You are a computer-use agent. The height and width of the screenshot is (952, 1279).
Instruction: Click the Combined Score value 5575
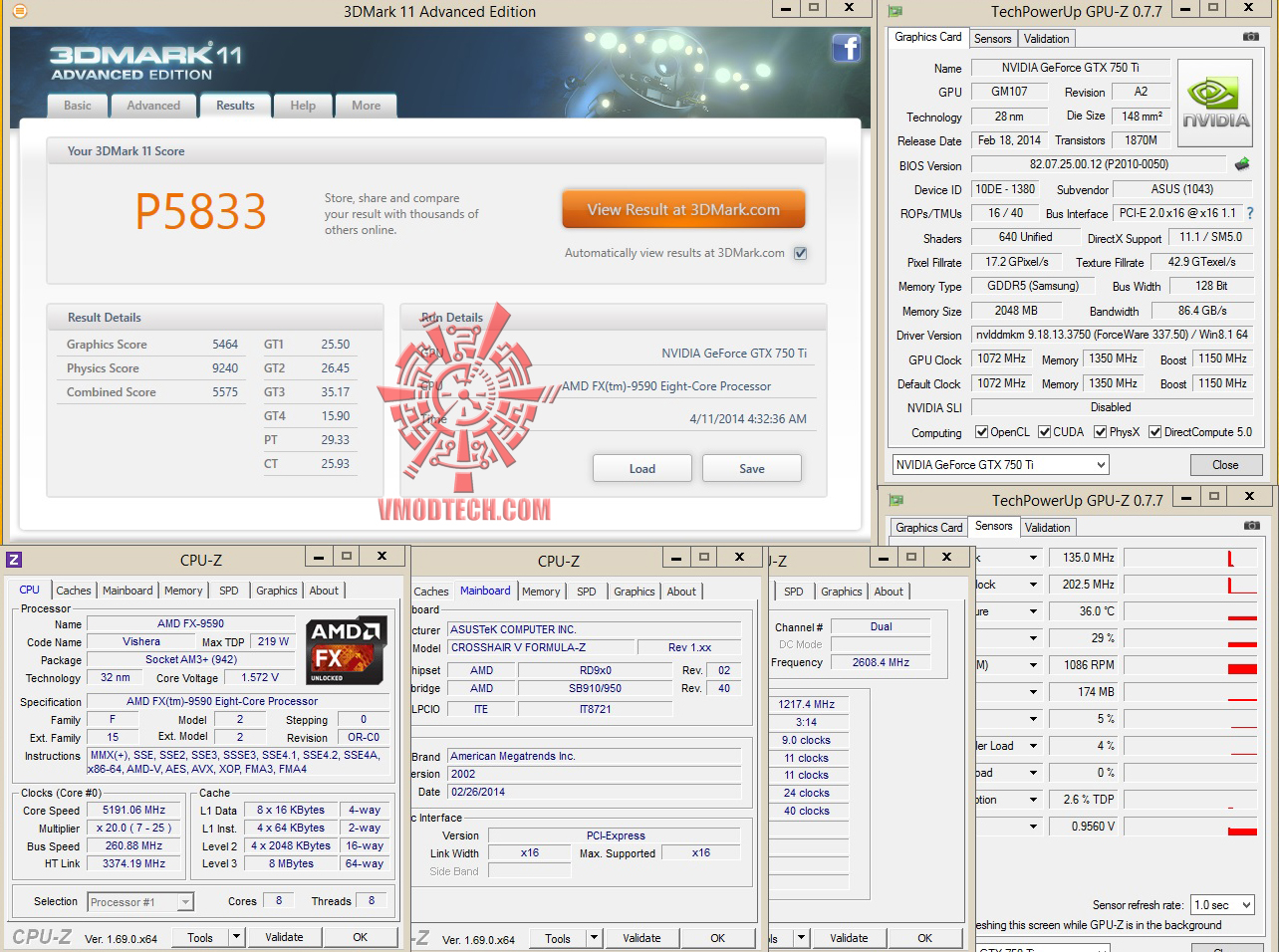coord(225,392)
